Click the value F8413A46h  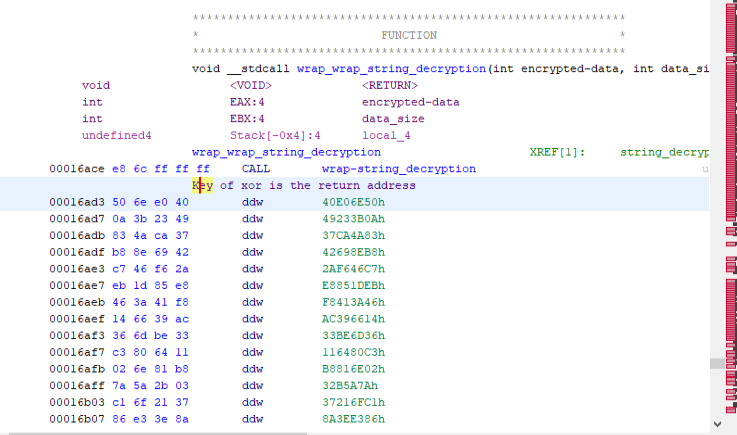point(353,302)
